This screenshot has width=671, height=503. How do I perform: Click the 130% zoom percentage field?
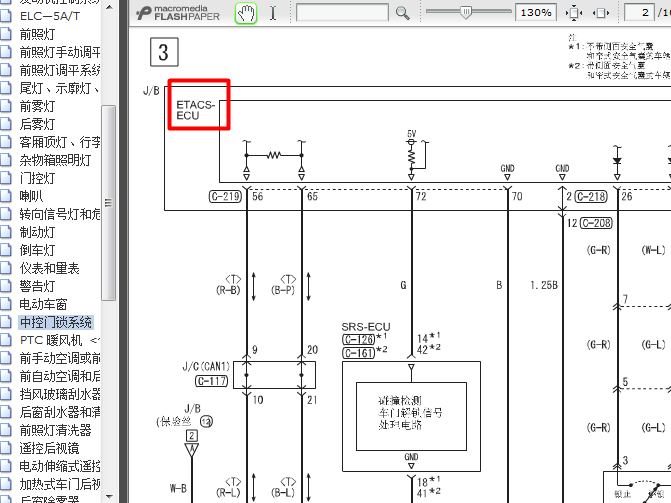point(535,13)
